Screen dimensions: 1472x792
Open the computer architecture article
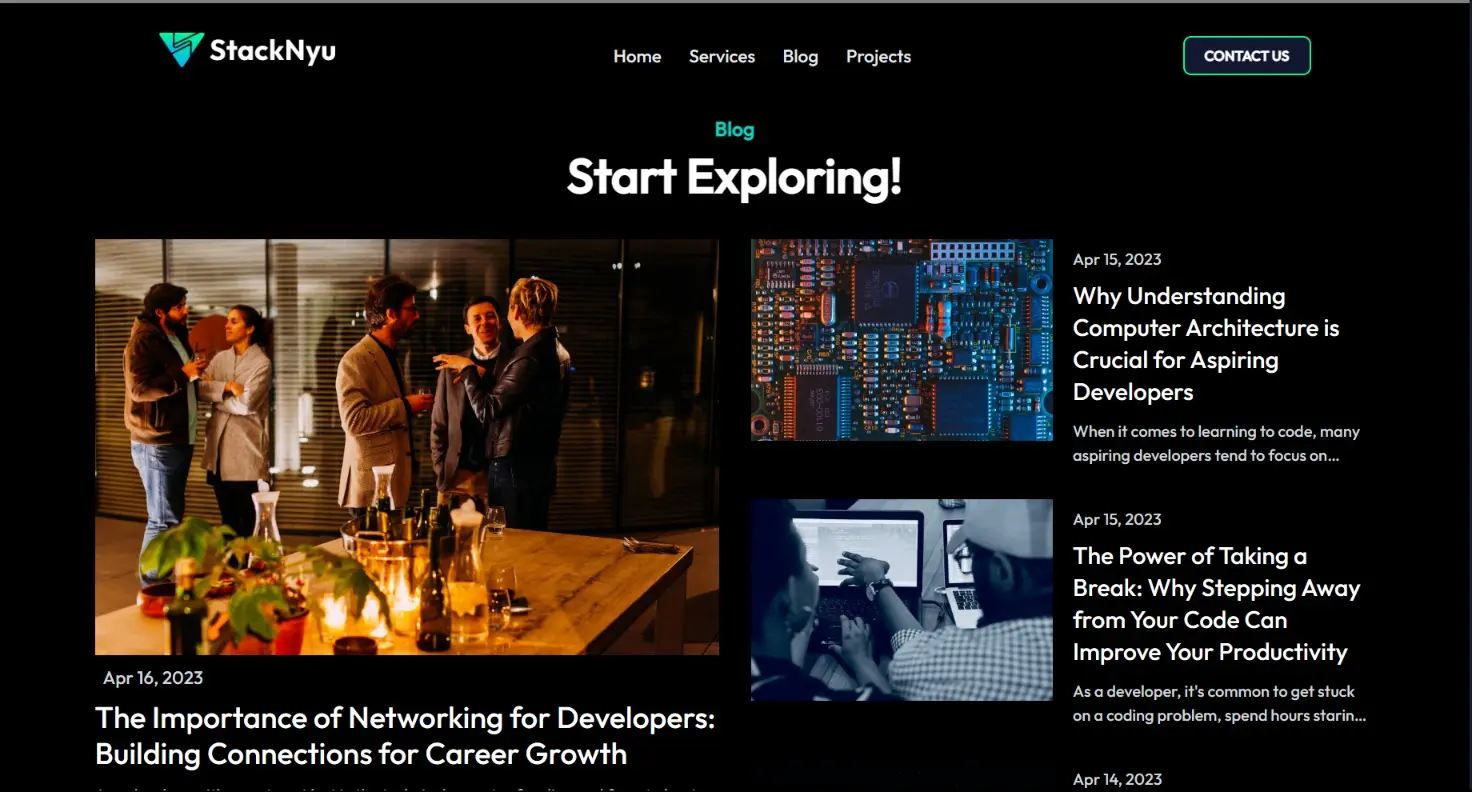tap(1206, 343)
